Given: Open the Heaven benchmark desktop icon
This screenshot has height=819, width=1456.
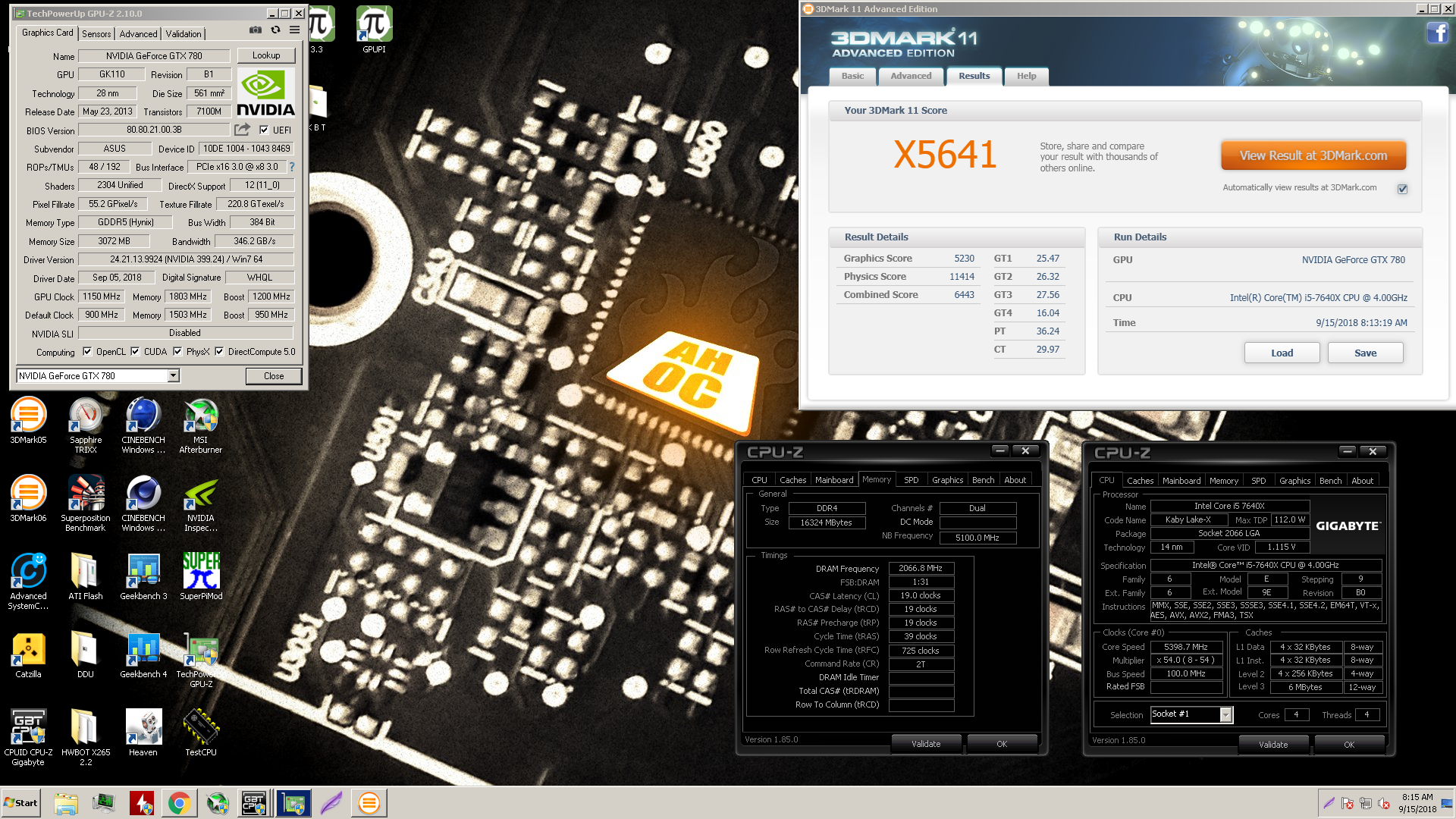Looking at the screenshot, I should (143, 733).
